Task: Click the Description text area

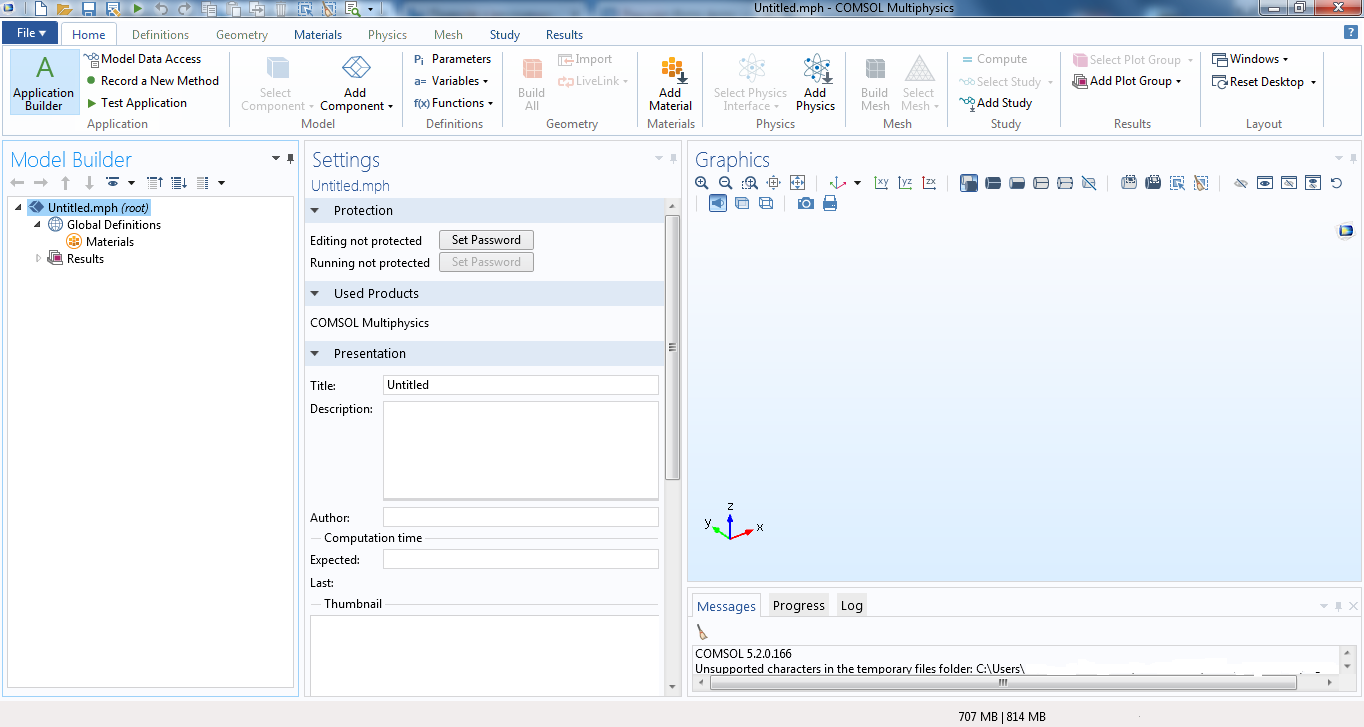Action: click(521, 450)
